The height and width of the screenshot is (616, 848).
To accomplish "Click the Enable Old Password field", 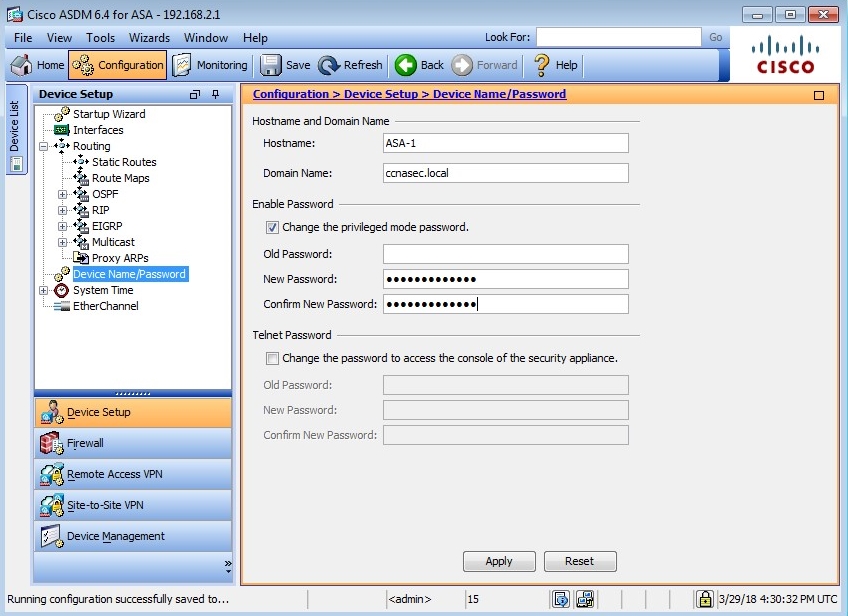I will point(506,254).
